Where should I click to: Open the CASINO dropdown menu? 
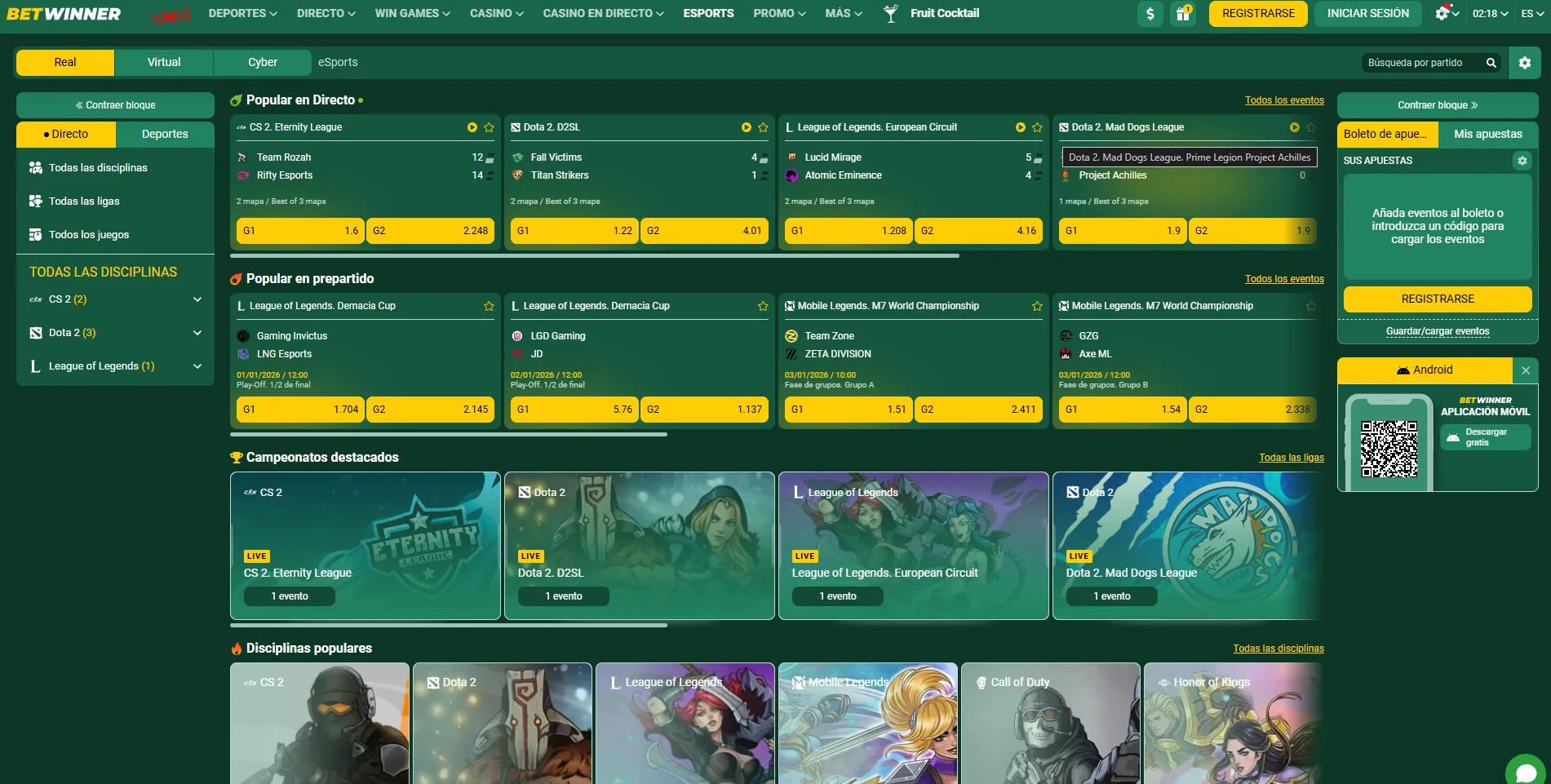497,14
